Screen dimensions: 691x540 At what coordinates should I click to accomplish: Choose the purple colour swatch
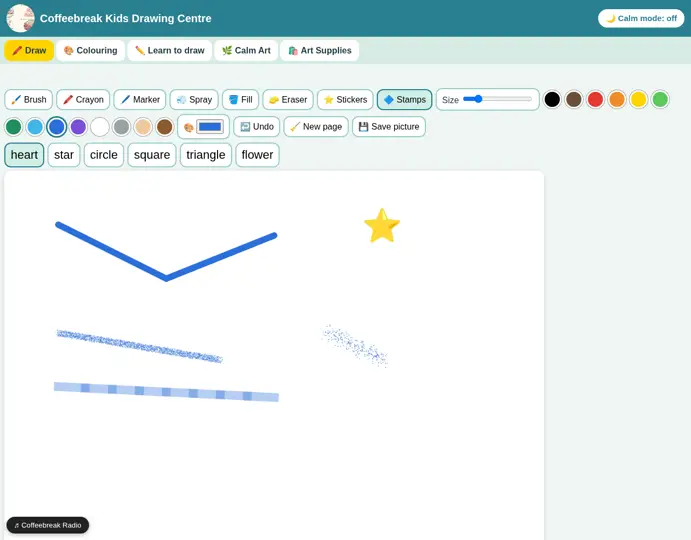click(78, 127)
